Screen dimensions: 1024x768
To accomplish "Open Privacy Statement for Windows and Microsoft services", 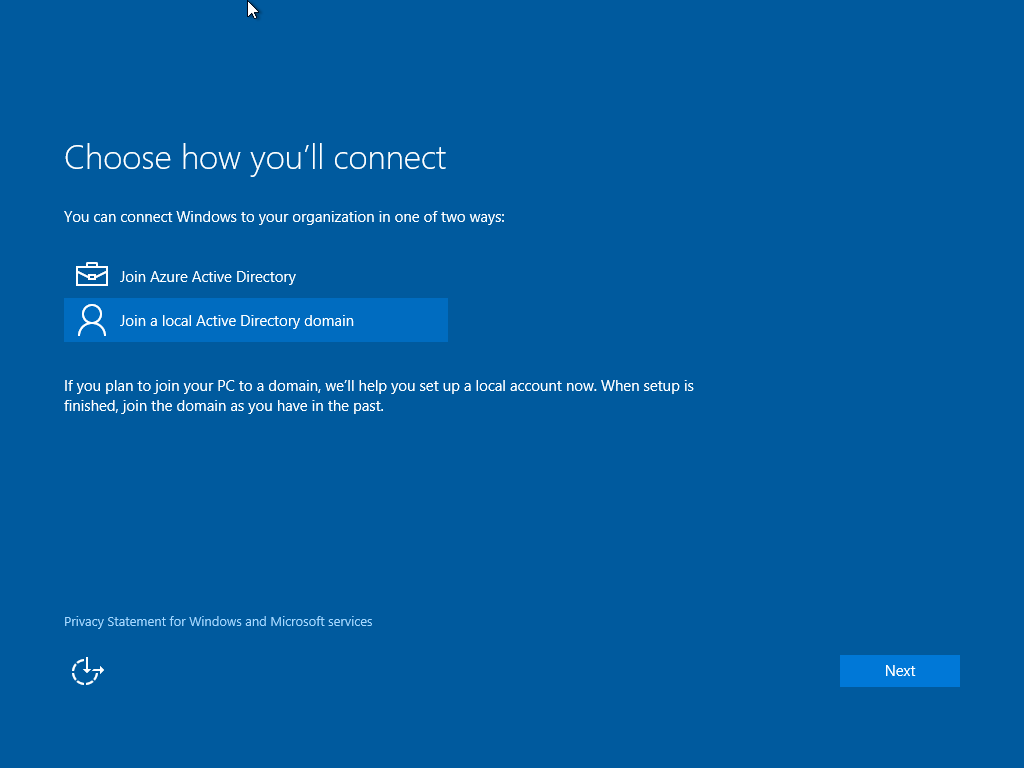I will click(218, 622).
